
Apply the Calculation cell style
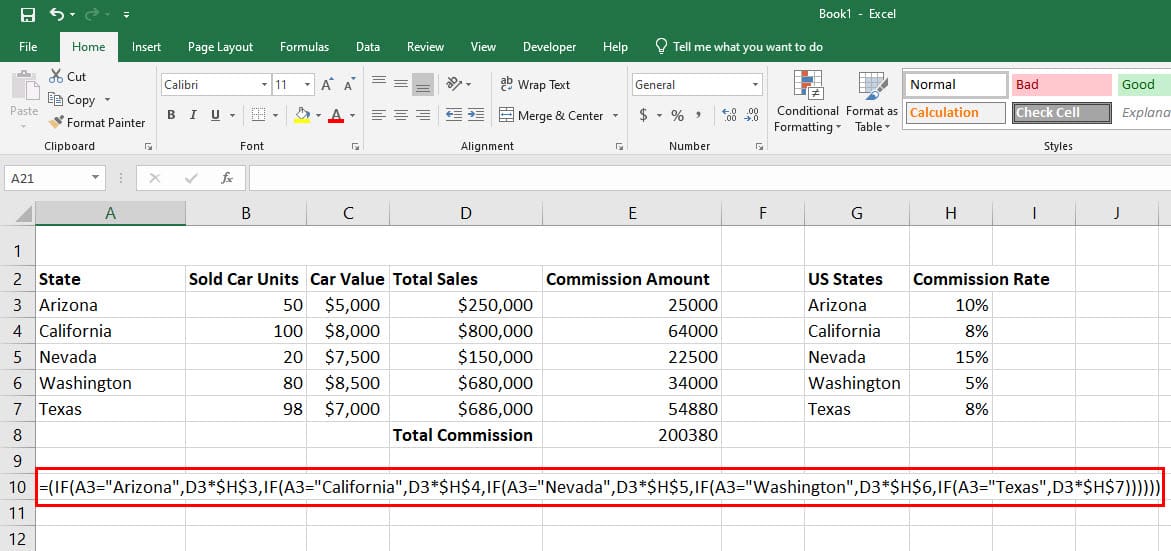tap(955, 113)
